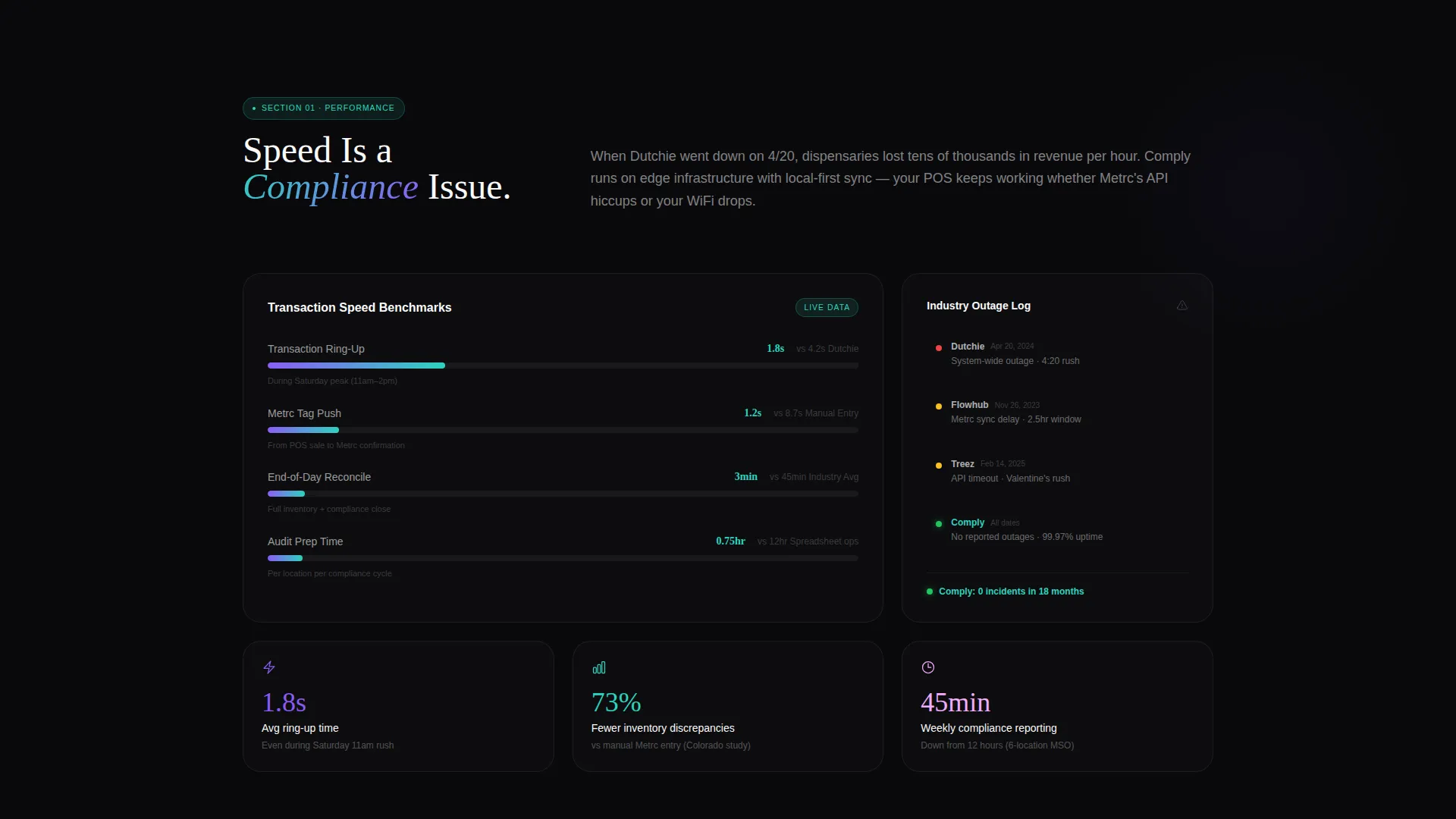Click the green status dot beside Comply entry
Viewport: 1456px width, 819px height.
(939, 524)
